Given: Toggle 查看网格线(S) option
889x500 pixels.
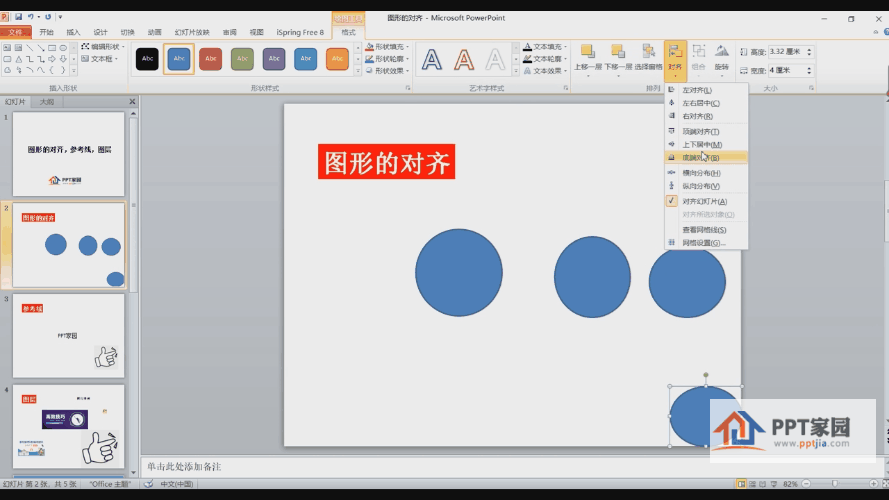Looking at the screenshot, I should point(706,229).
